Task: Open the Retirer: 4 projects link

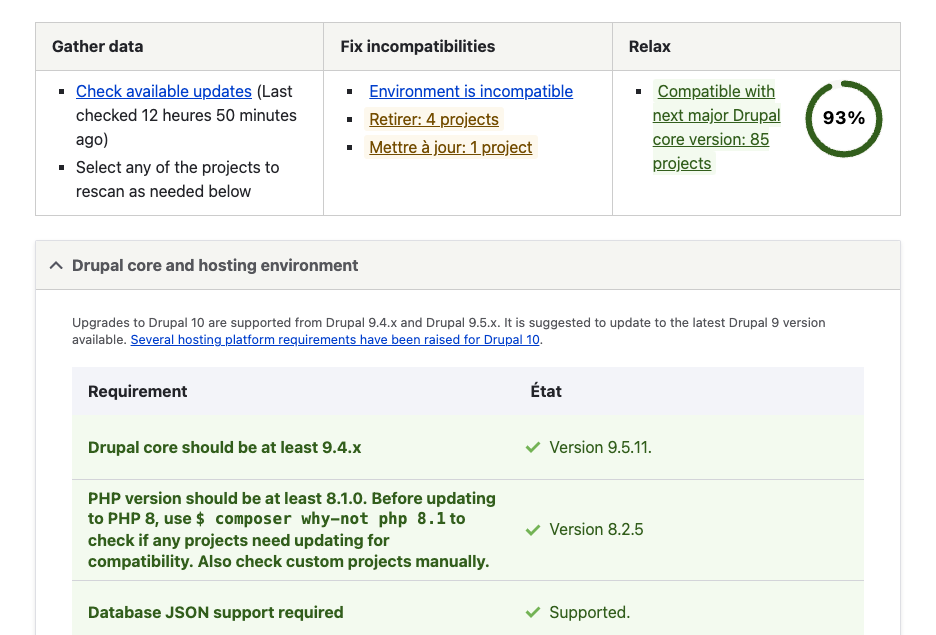Action: click(x=434, y=119)
